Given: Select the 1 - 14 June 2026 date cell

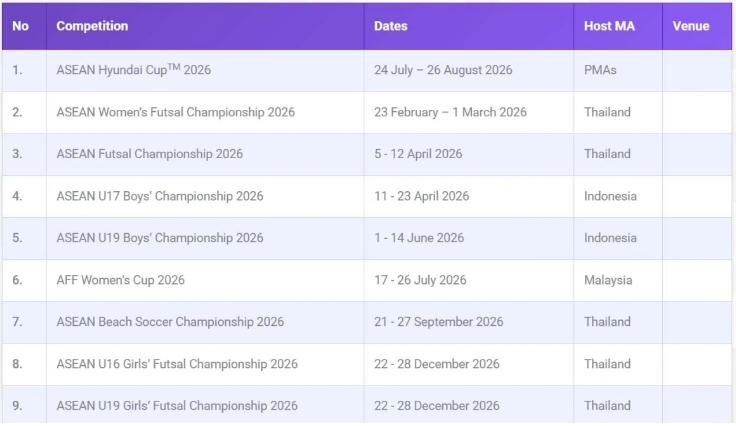Looking at the screenshot, I should 419,238.
